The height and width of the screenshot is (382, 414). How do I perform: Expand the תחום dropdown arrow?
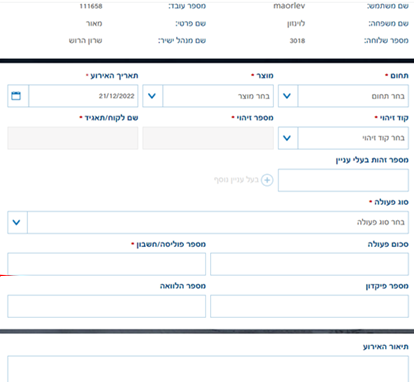pos(288,96)
